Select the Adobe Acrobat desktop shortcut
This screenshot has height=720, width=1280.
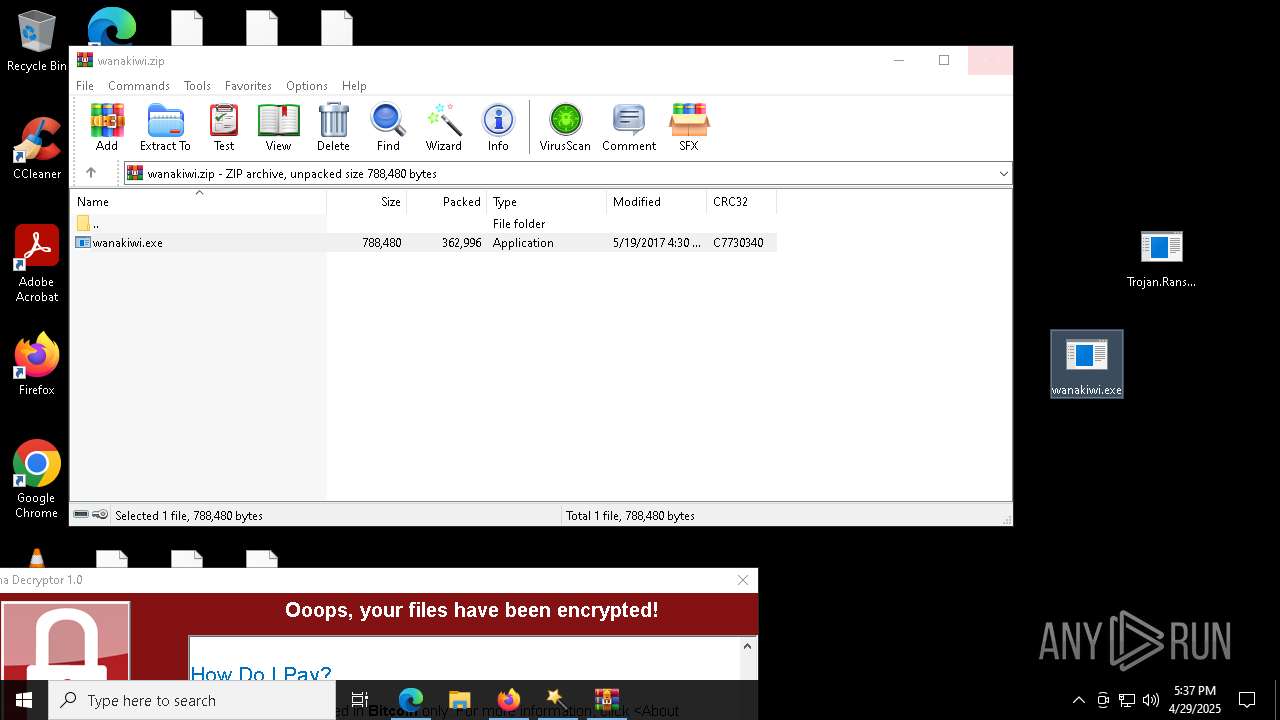point(37,264)
